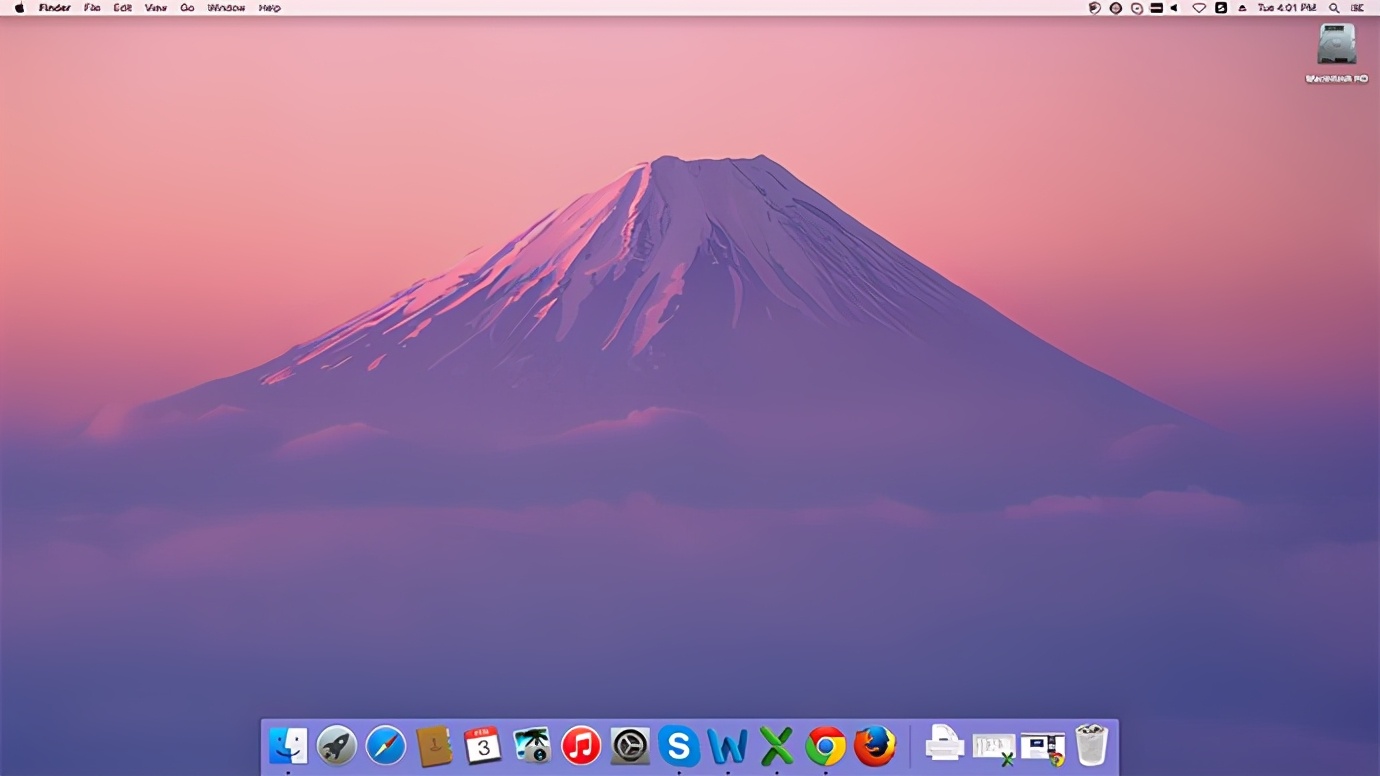This screenshot has height=776, width=1380.
Task: Open System Preferences gear in Dock
Action: (630, 746)
